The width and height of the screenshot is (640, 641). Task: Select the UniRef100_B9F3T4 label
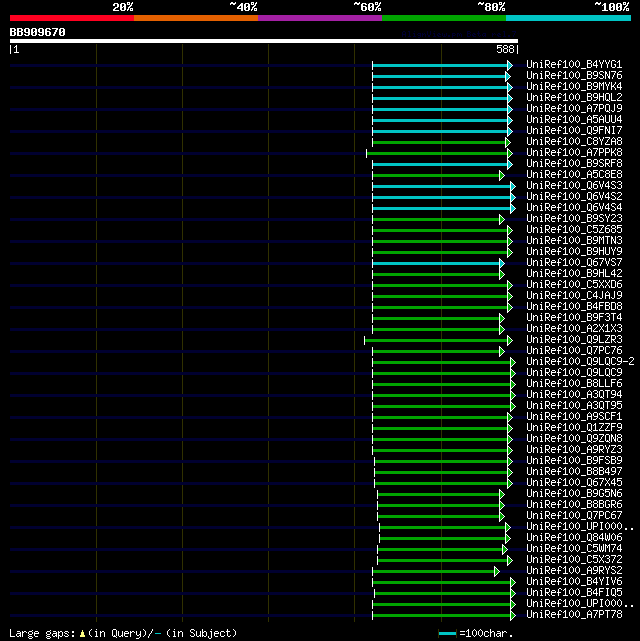click(x=574, y=318)
